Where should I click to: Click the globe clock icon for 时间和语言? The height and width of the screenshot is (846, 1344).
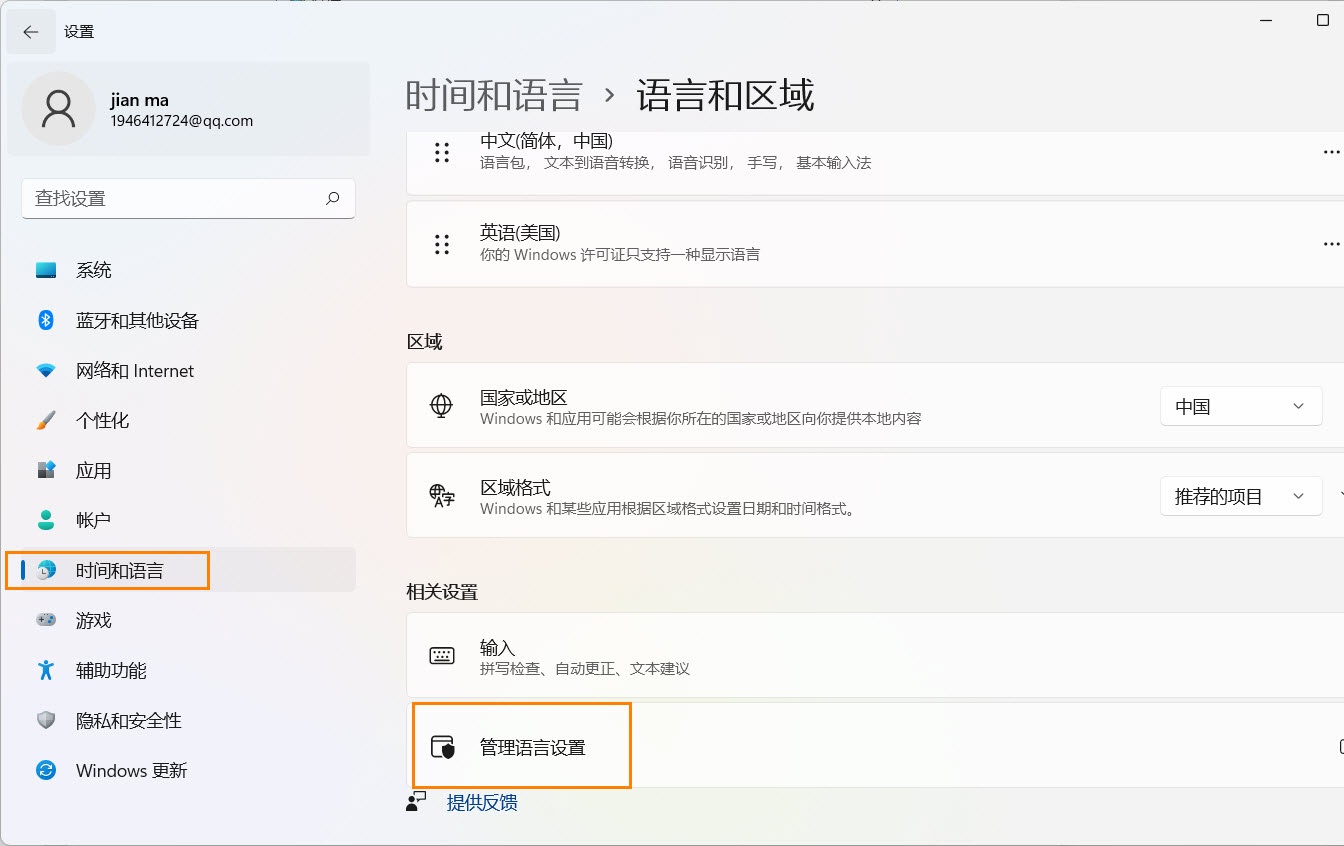click(46, 570)
